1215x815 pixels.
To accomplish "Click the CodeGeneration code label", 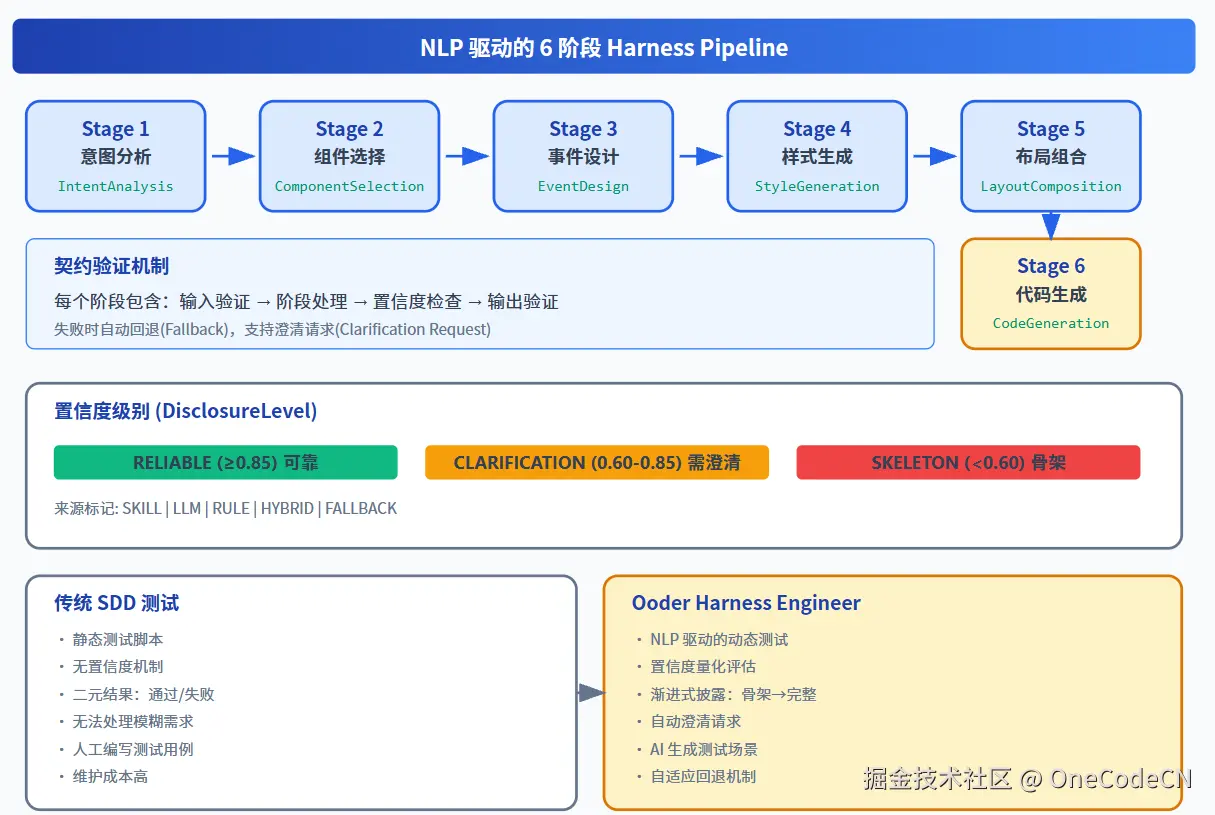I will 1051,323.
